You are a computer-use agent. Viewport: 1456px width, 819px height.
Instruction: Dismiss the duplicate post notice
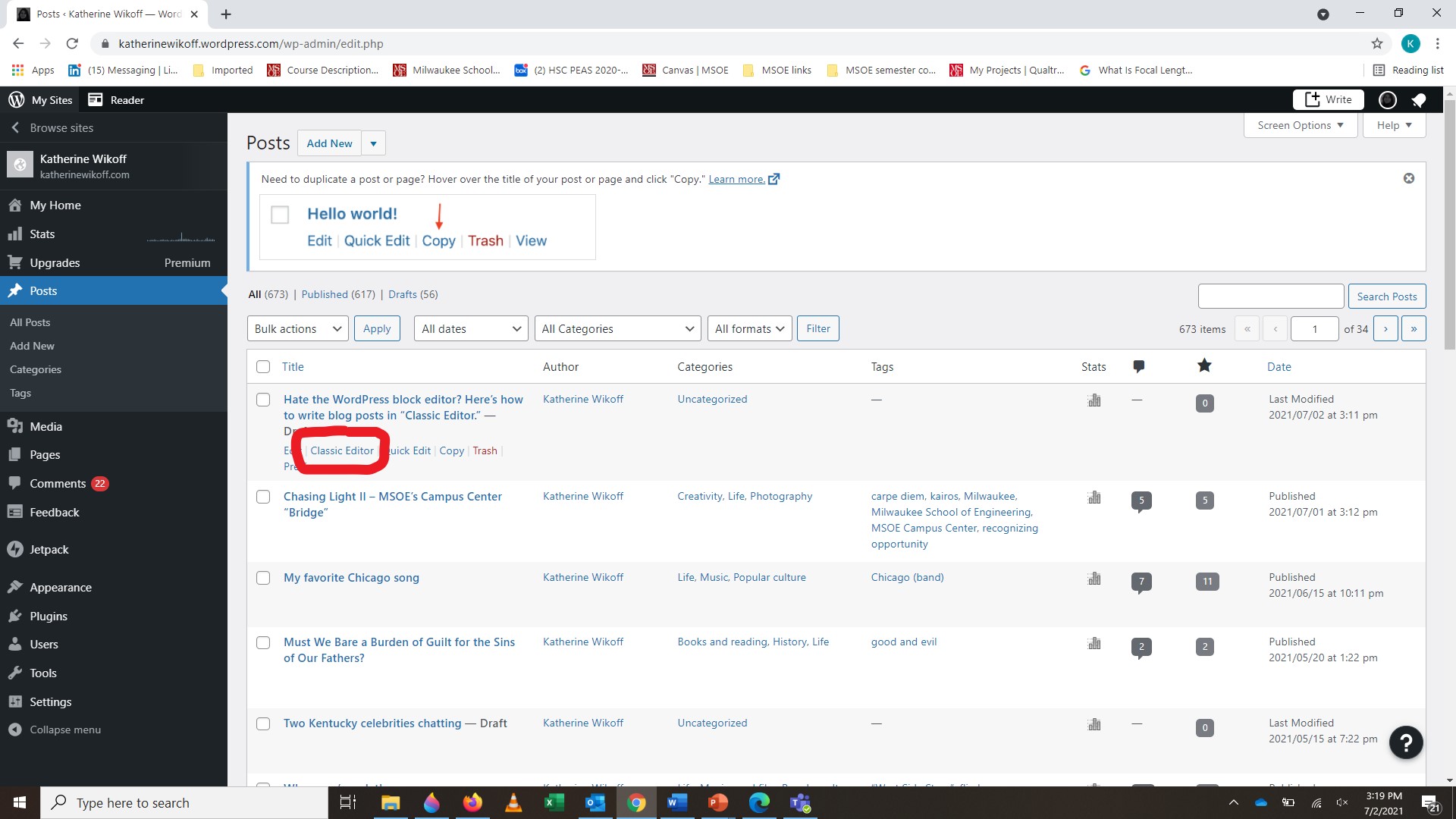click(x=1408, y=178)
